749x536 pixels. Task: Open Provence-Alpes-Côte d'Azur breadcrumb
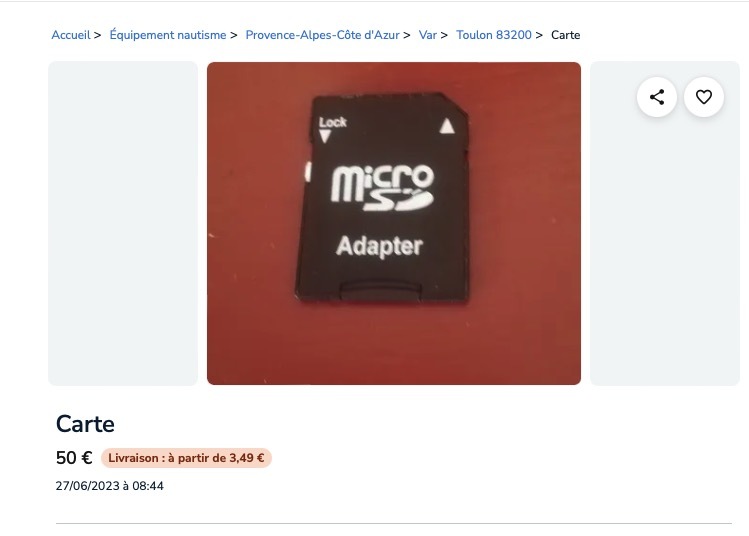point(322,35)
